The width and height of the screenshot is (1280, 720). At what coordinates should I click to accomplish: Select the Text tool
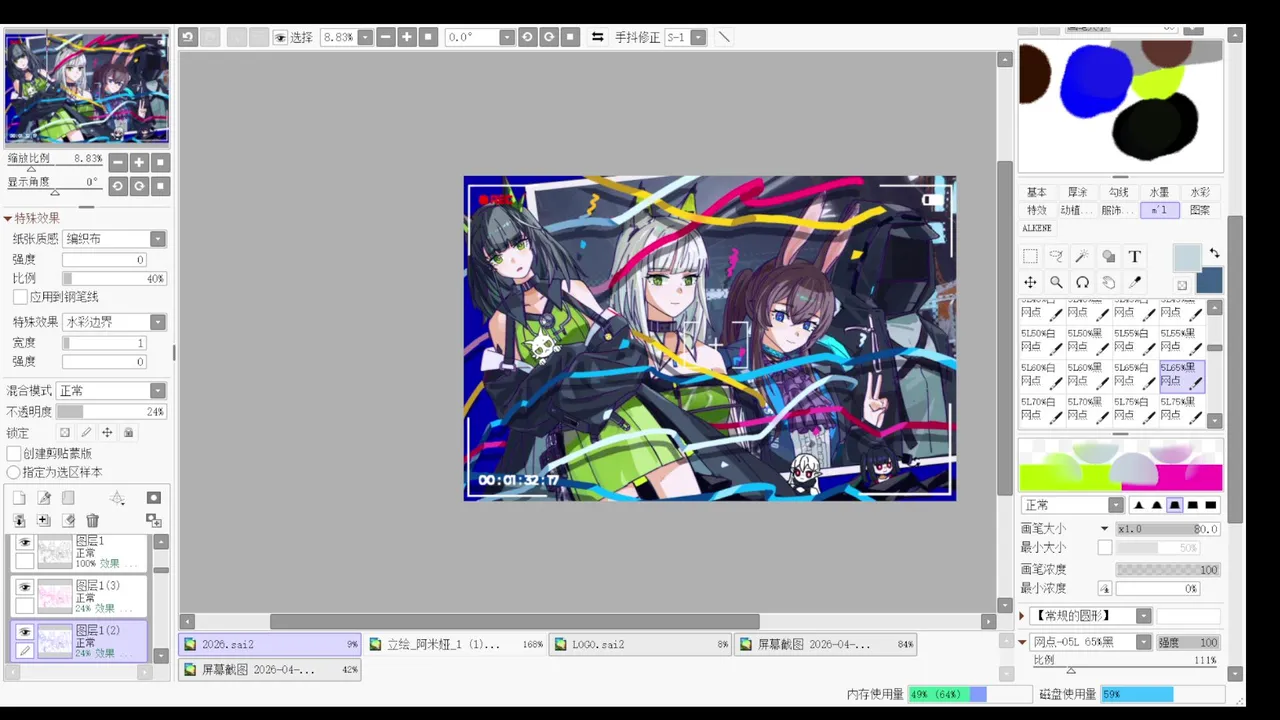pos(1135,257)
